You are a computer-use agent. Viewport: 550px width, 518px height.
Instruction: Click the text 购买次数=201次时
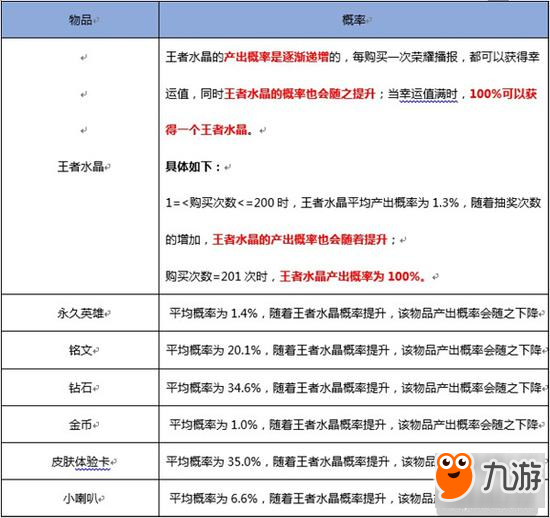tap(216, 276)
